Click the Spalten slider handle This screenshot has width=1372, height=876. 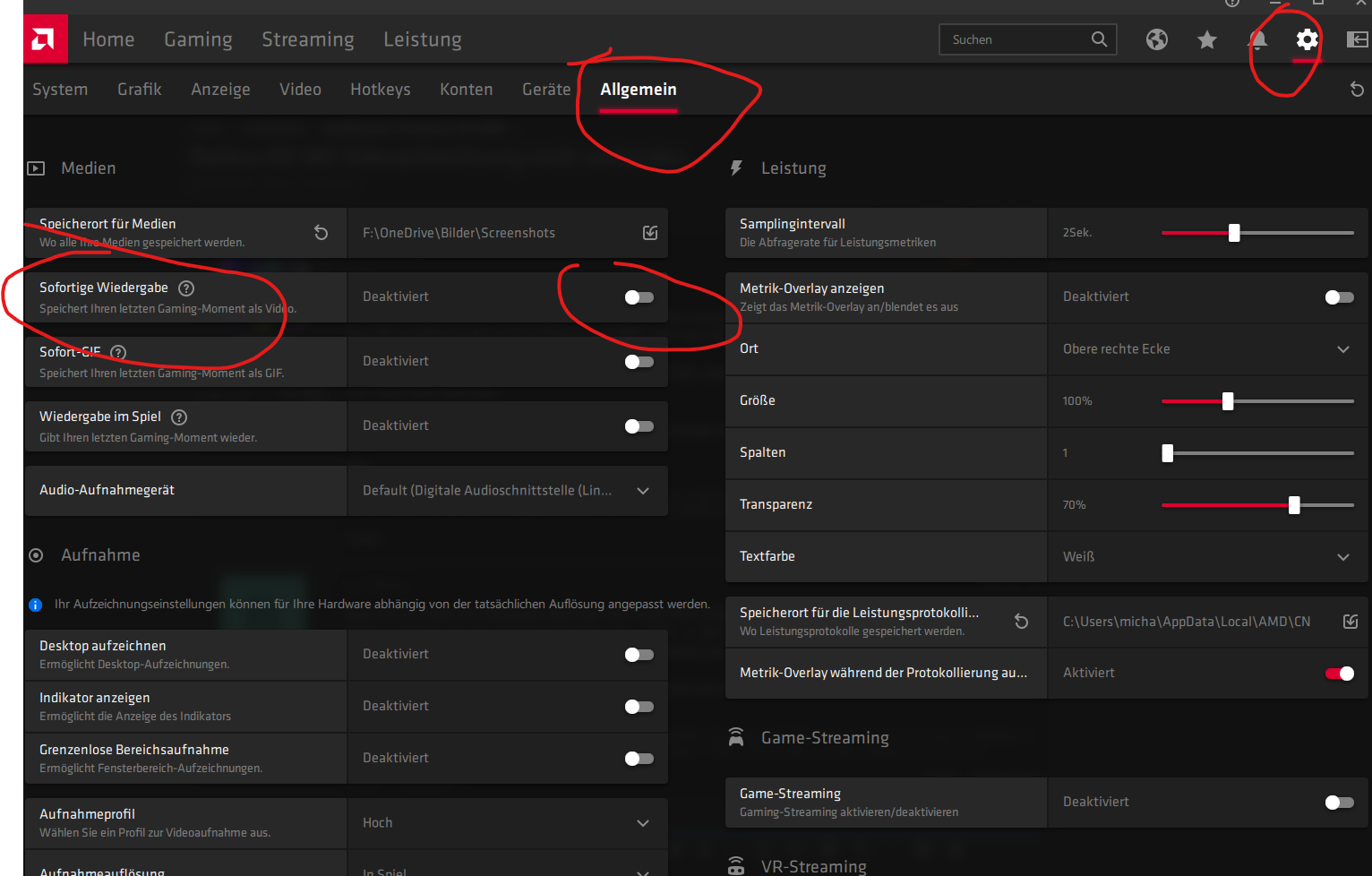click(1167, 453)
